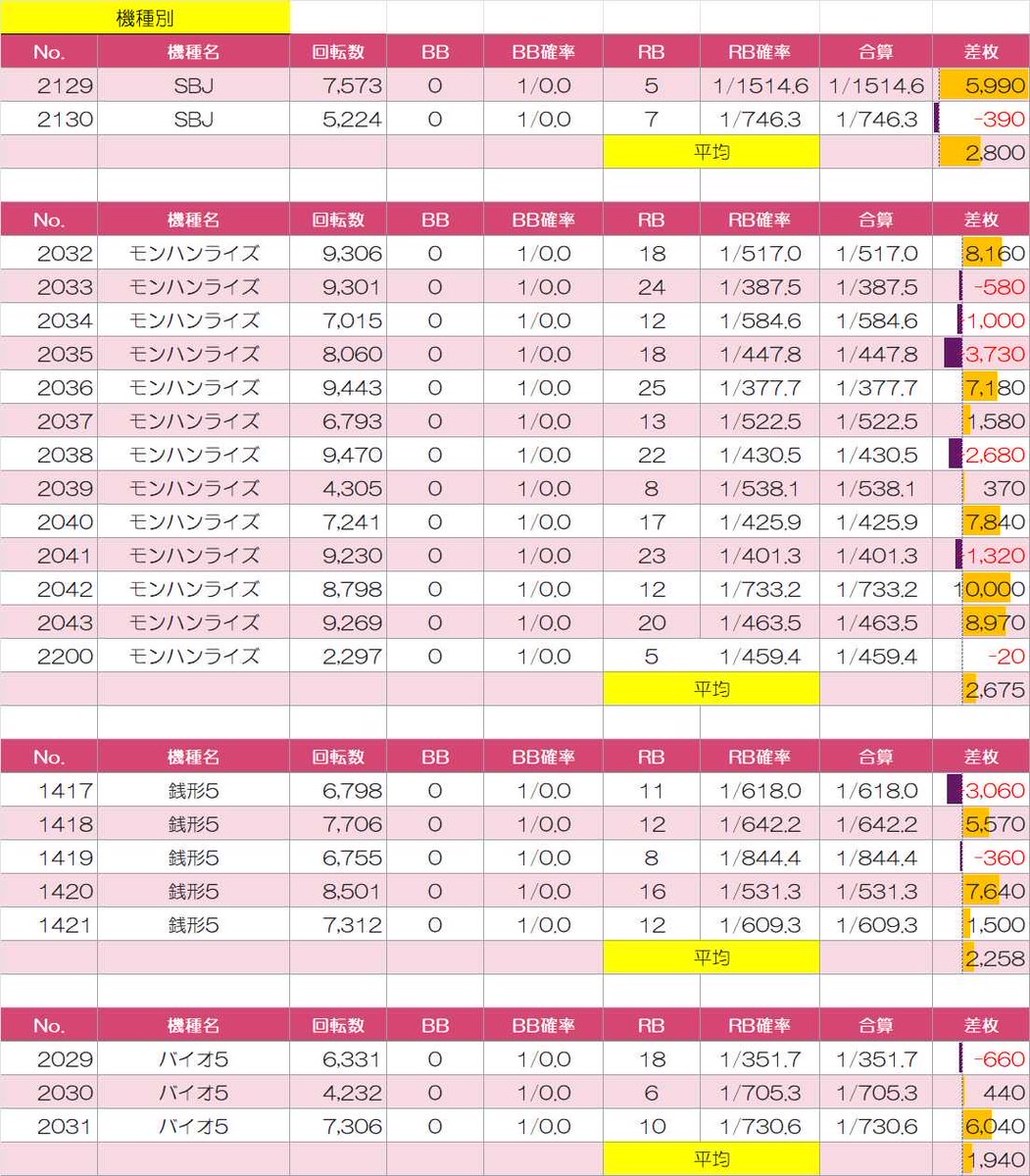Image resolution: width=1030 pixels, height=1176 pixels.
Task: Click rotation count 7,015
Action: [x=353, y=320]
